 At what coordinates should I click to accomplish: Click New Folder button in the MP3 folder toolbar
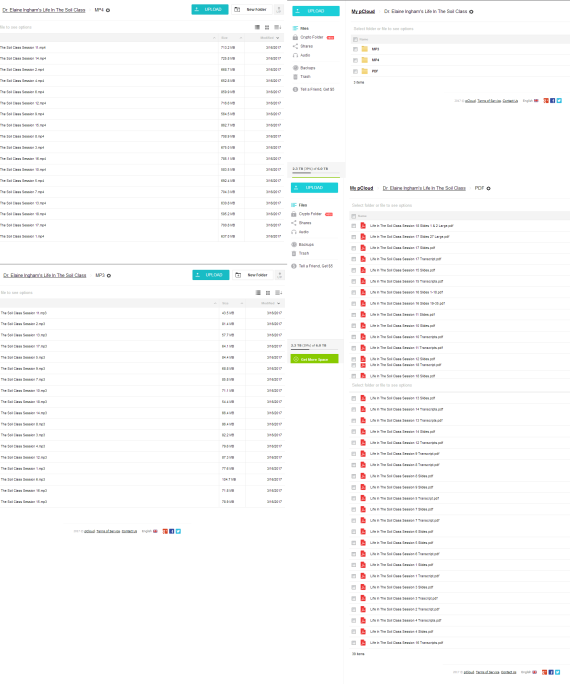coord(253,275)
